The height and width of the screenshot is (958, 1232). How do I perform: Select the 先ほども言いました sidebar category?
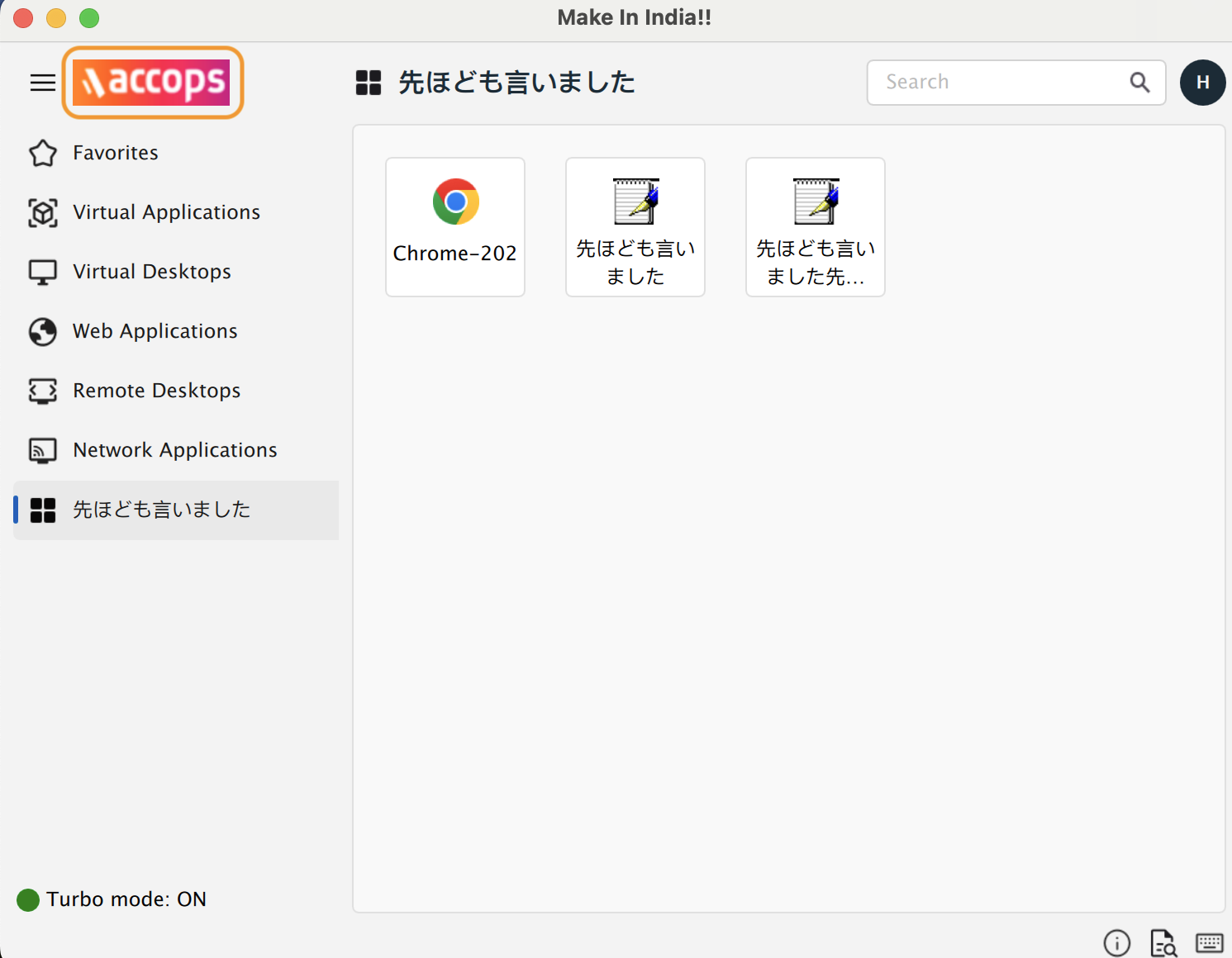[x=161, y=510]
